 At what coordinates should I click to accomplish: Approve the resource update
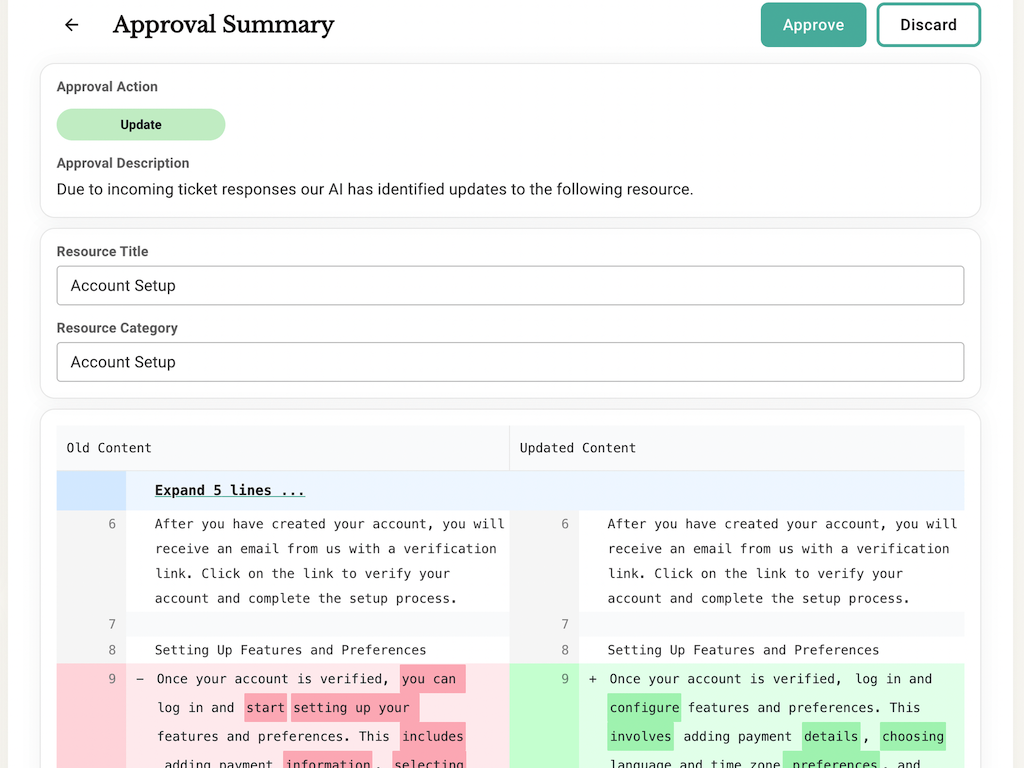(x=813, y=25)
